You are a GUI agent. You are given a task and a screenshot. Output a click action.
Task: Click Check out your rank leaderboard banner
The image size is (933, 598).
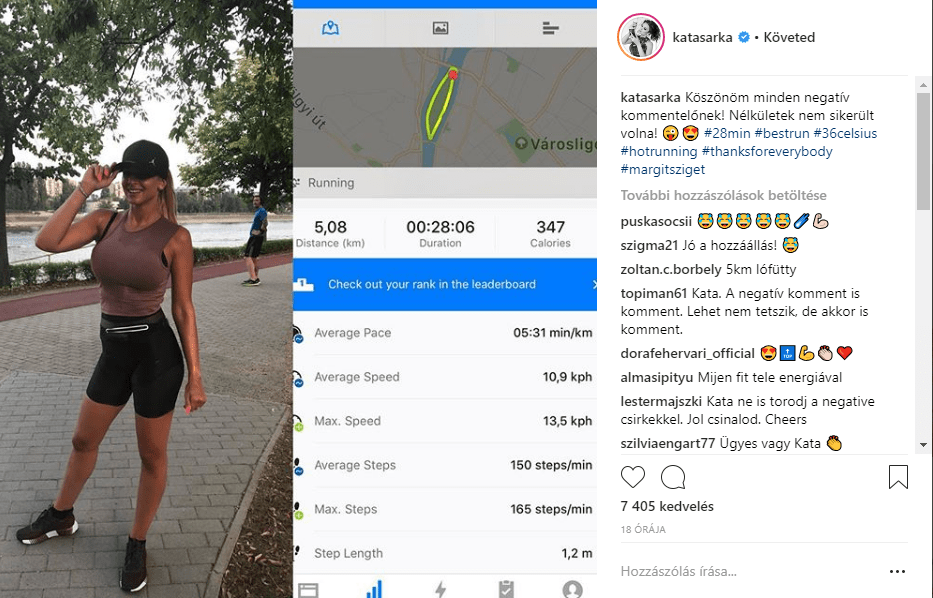[x=445, y=284]
